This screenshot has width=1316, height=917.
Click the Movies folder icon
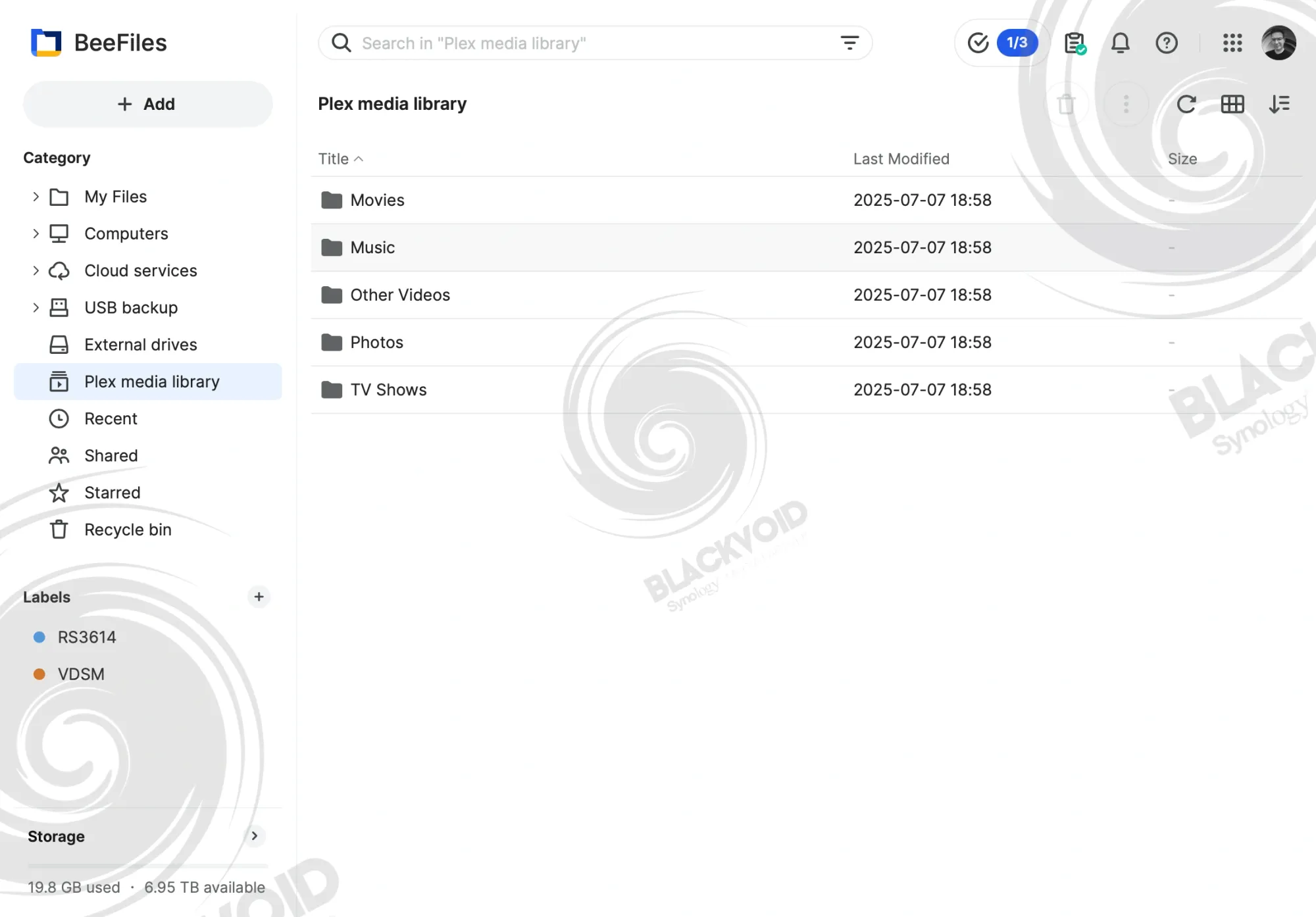332,200
